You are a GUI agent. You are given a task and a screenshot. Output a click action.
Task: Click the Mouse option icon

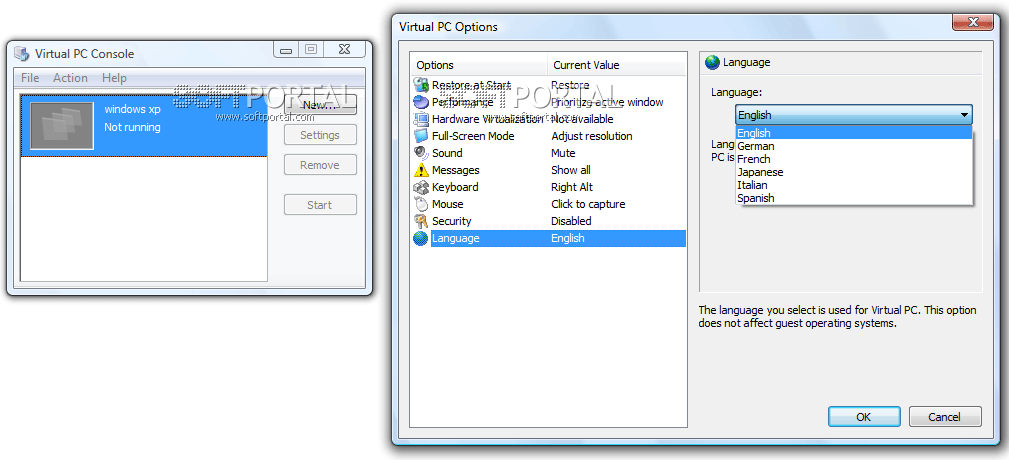coord(421,204)
